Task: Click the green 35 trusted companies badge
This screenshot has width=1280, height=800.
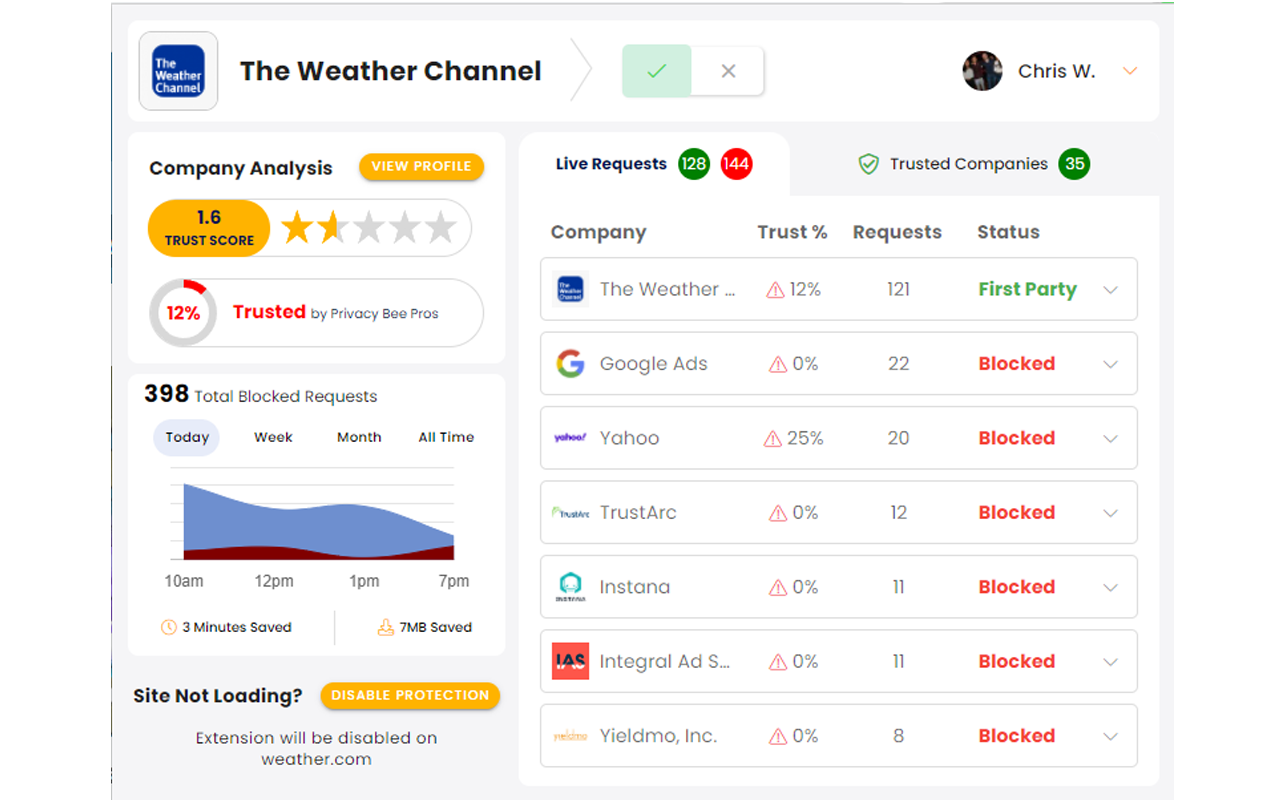Action: pyautogui.click(x=1075, y=164)
